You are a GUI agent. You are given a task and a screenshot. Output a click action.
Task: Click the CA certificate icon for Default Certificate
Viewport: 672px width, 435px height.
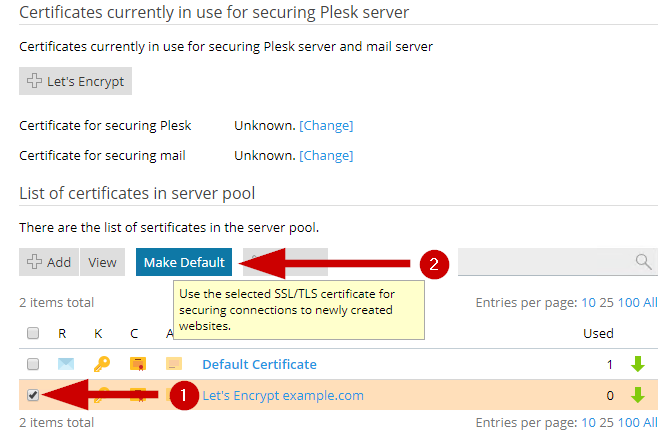pyautogui.click(x=174, y=365)
